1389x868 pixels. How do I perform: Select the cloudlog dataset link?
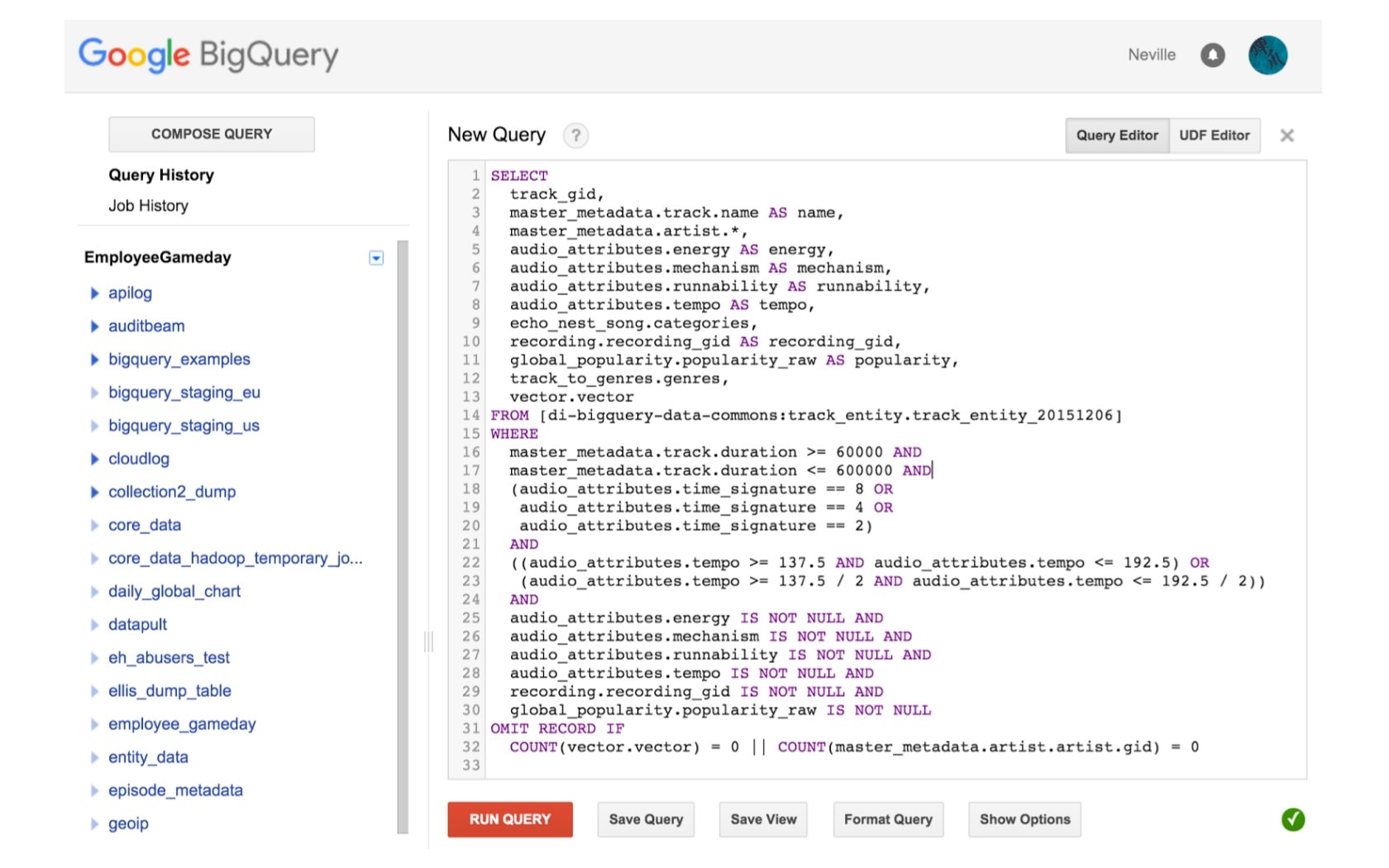pos(139,459)
